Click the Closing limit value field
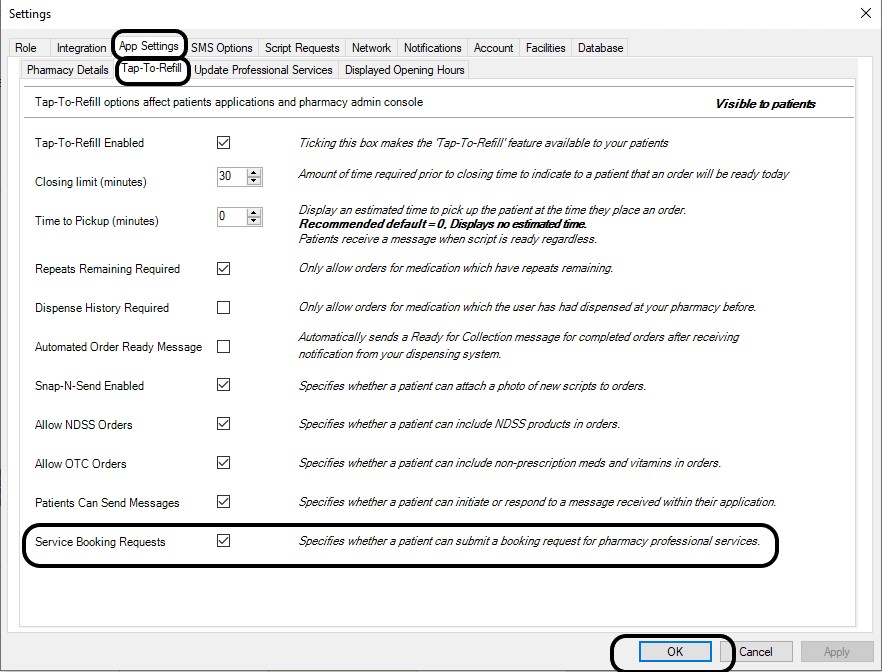882x672 pixels. (232, 177)
